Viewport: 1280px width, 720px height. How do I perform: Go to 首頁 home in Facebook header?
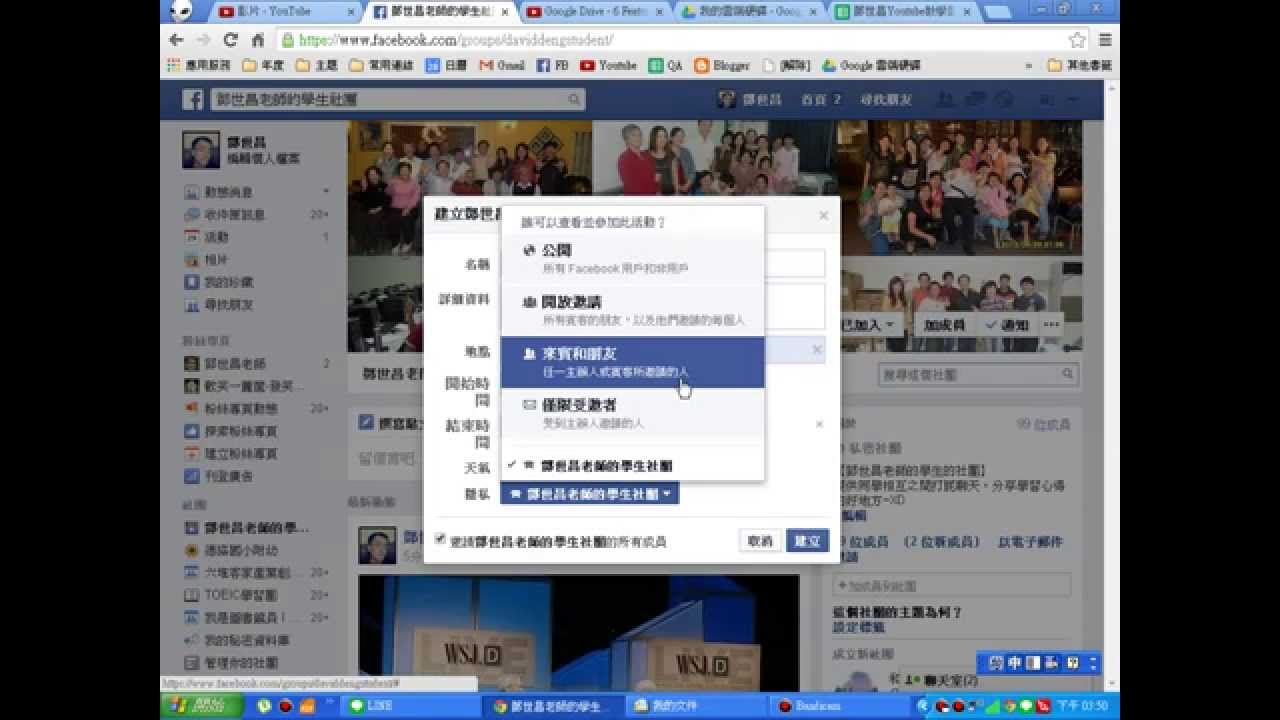tap(814, 99)
